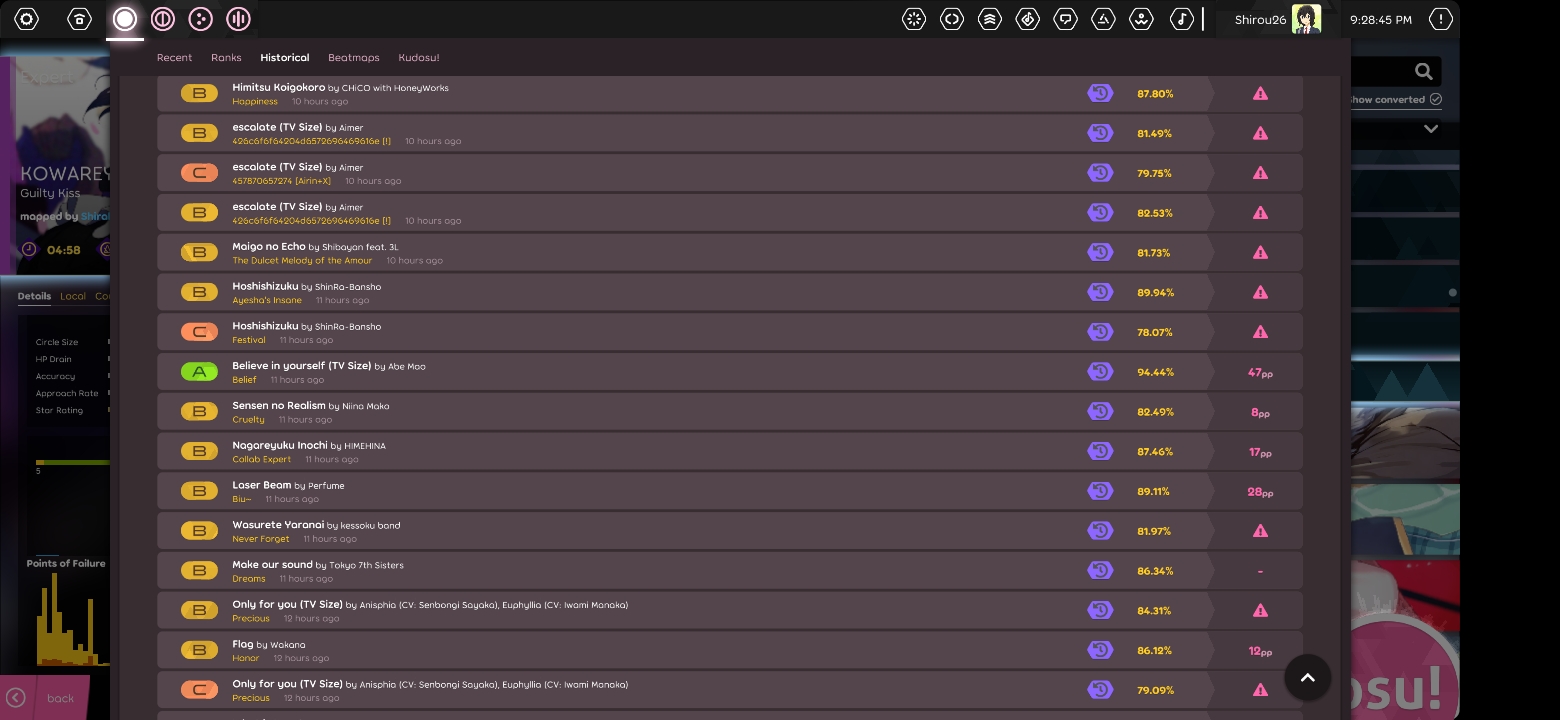Open the notifications exclamation icon

click(x=1441, y=19)
